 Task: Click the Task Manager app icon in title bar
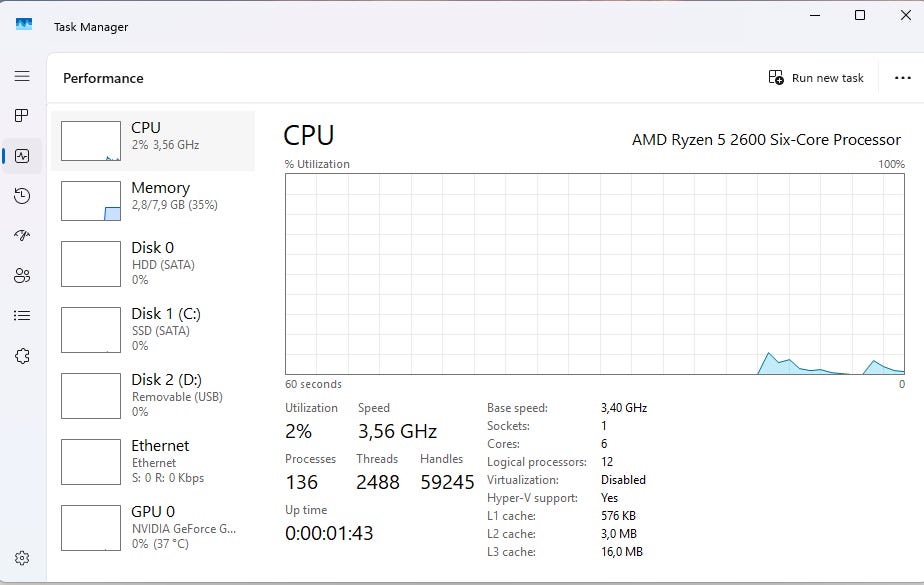(24, 24)
